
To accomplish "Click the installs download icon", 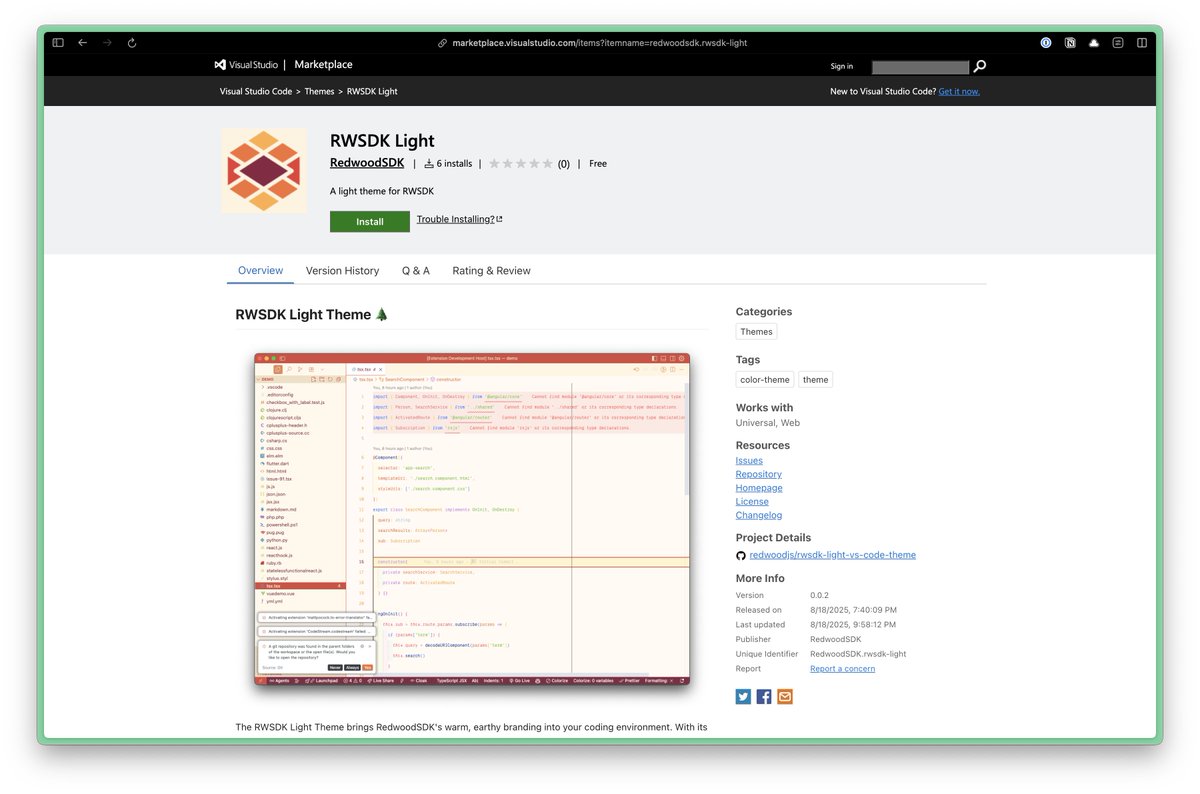I will coord(429,163).
